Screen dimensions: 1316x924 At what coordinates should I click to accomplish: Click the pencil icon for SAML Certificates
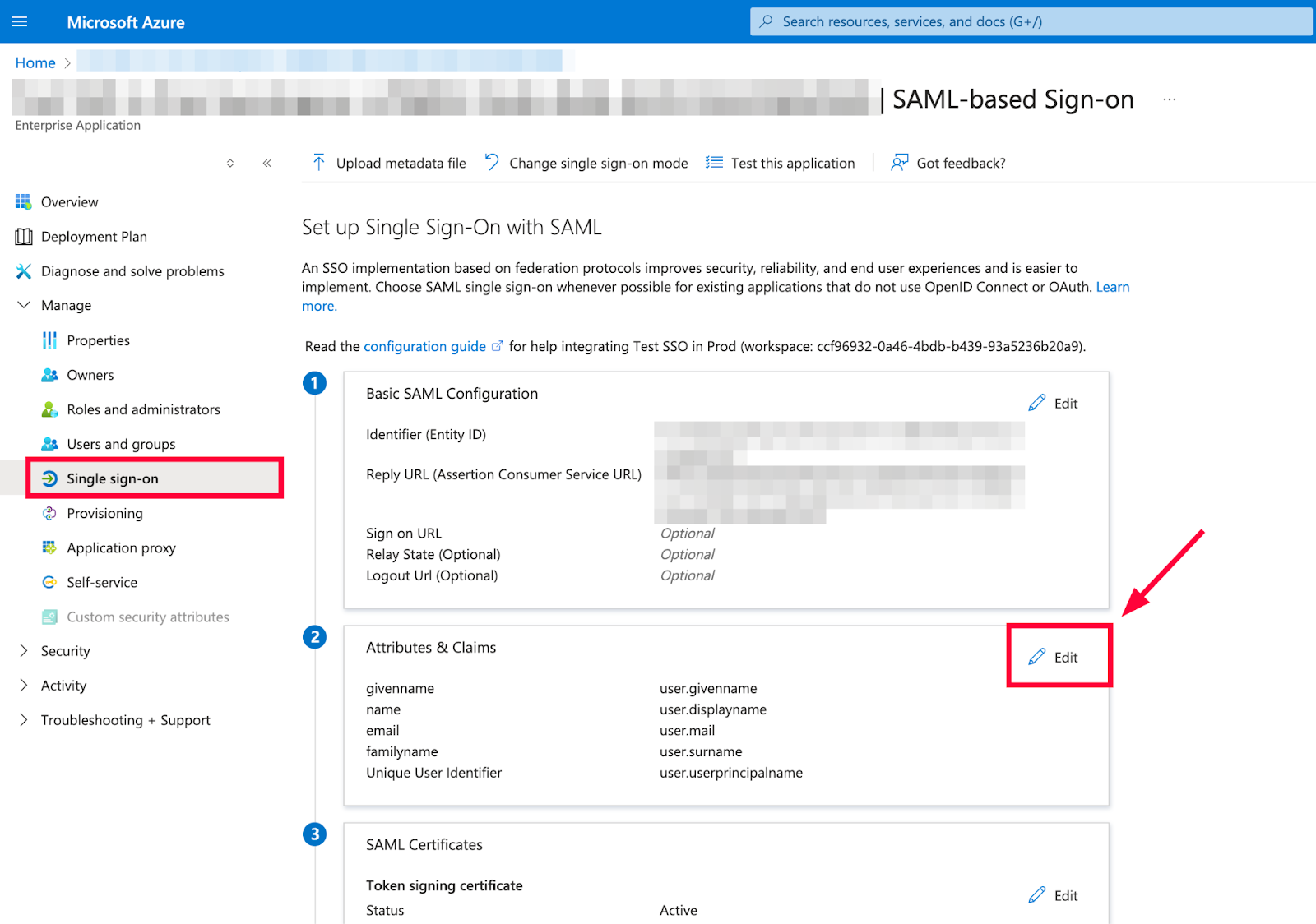(1036, 895)
